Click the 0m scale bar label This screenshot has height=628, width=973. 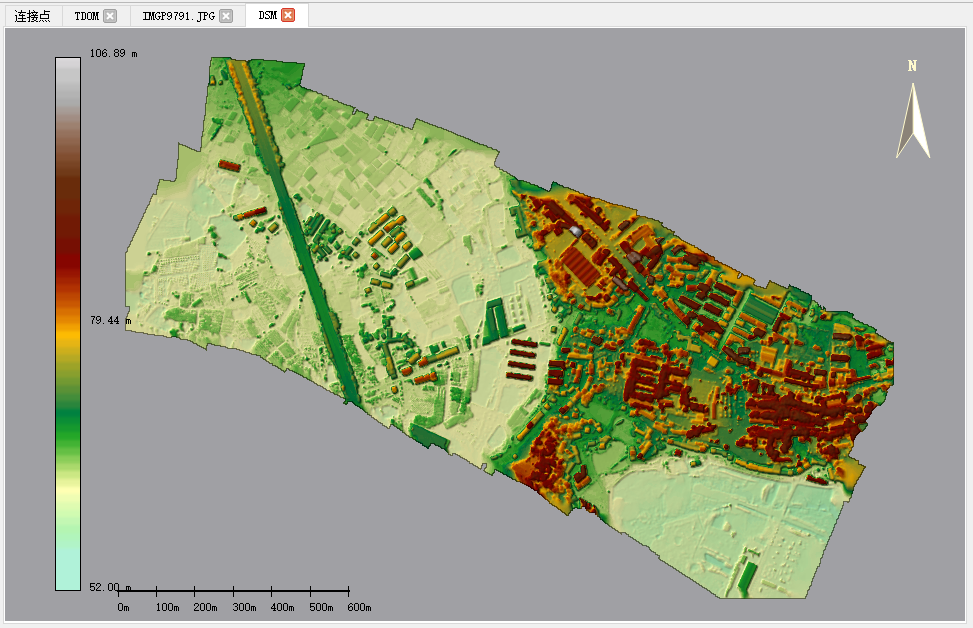coord(123,608)
